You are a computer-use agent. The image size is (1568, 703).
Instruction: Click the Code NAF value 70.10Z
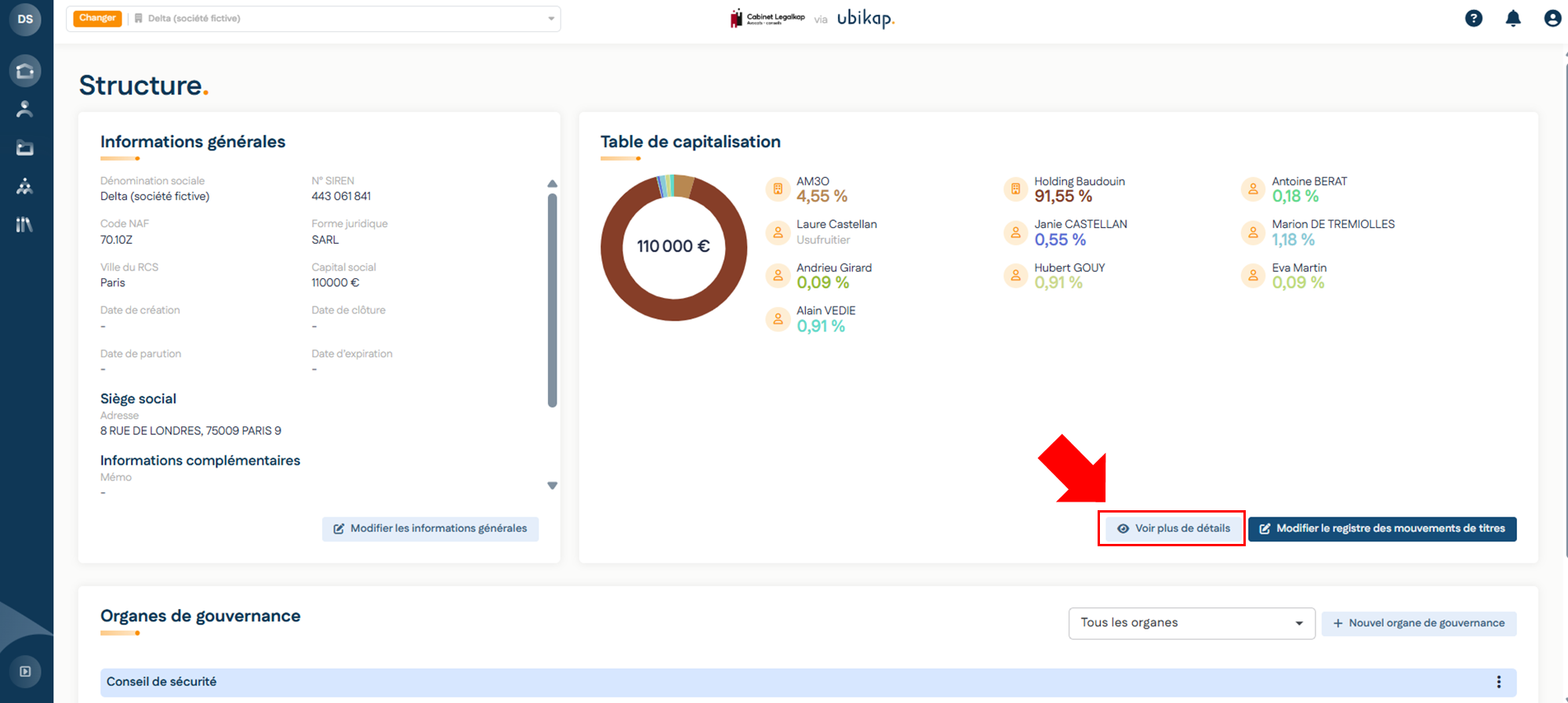[x=116, y=240]
